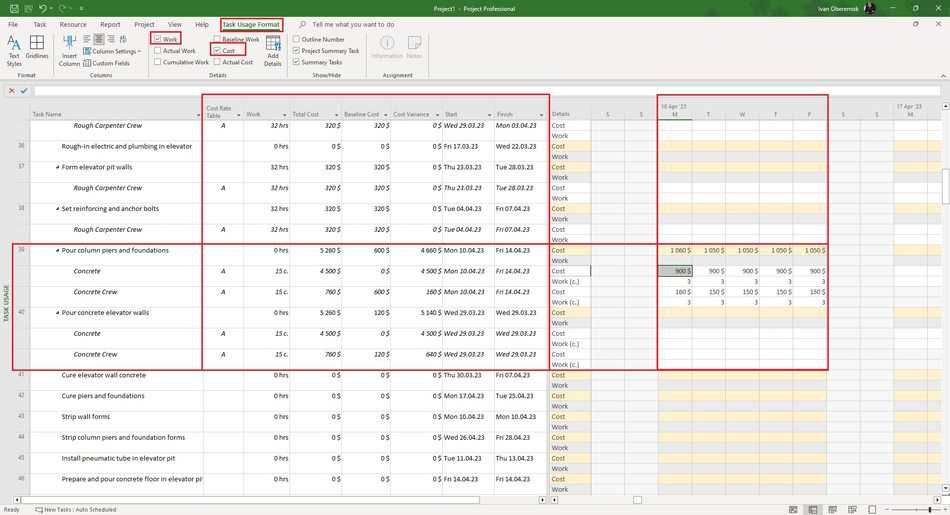Align column text left

[x=87, y=39]
